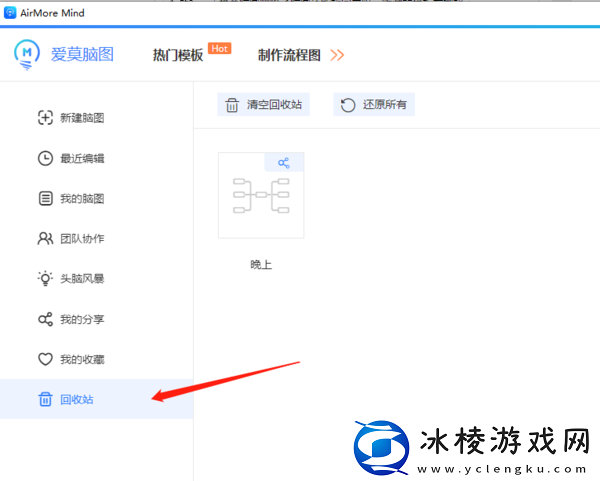
Task: Select 团队协作 in the sidebar
Action: (x=82, y=239)
